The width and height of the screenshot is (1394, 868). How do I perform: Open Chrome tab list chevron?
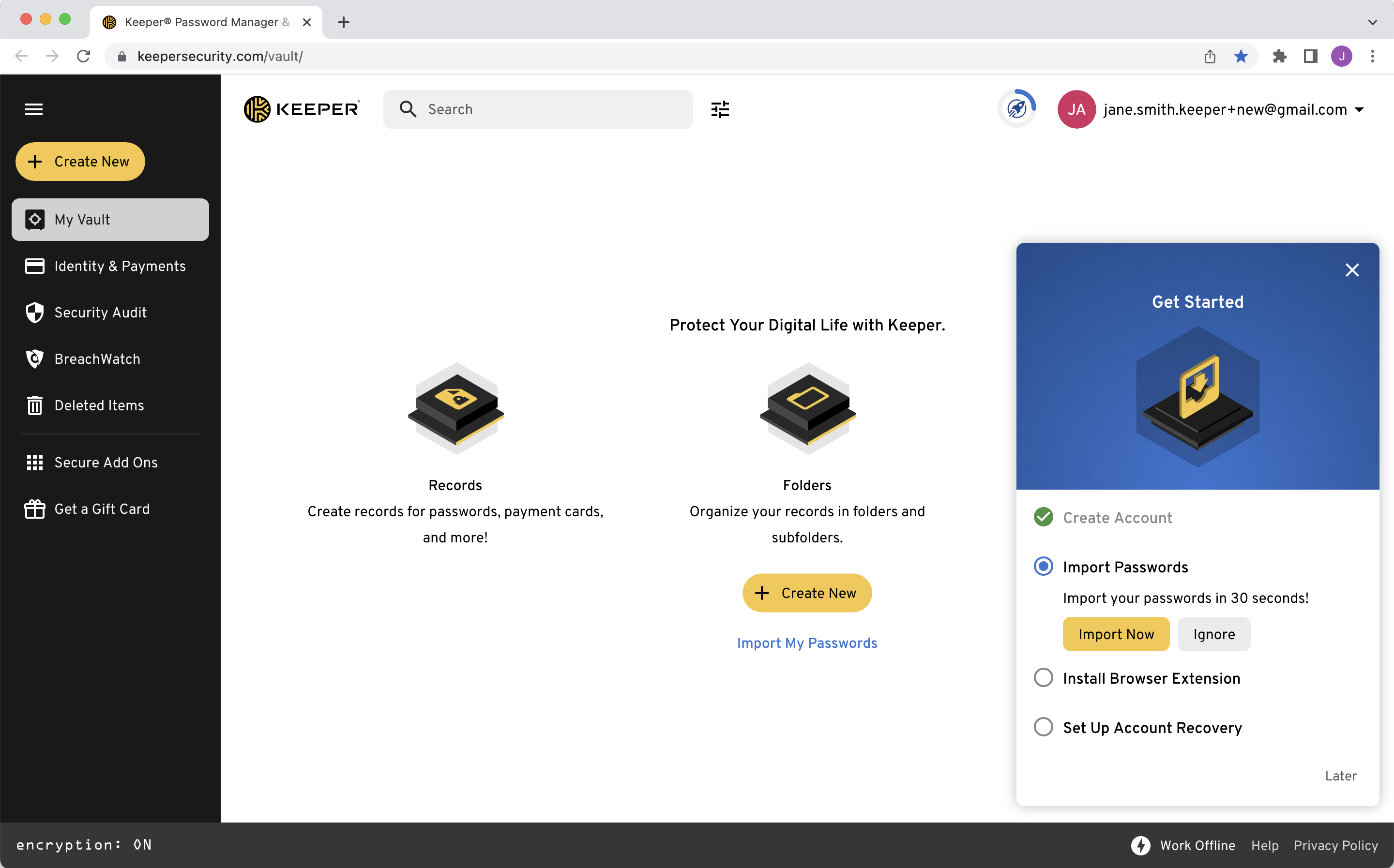pos(1372,22)
